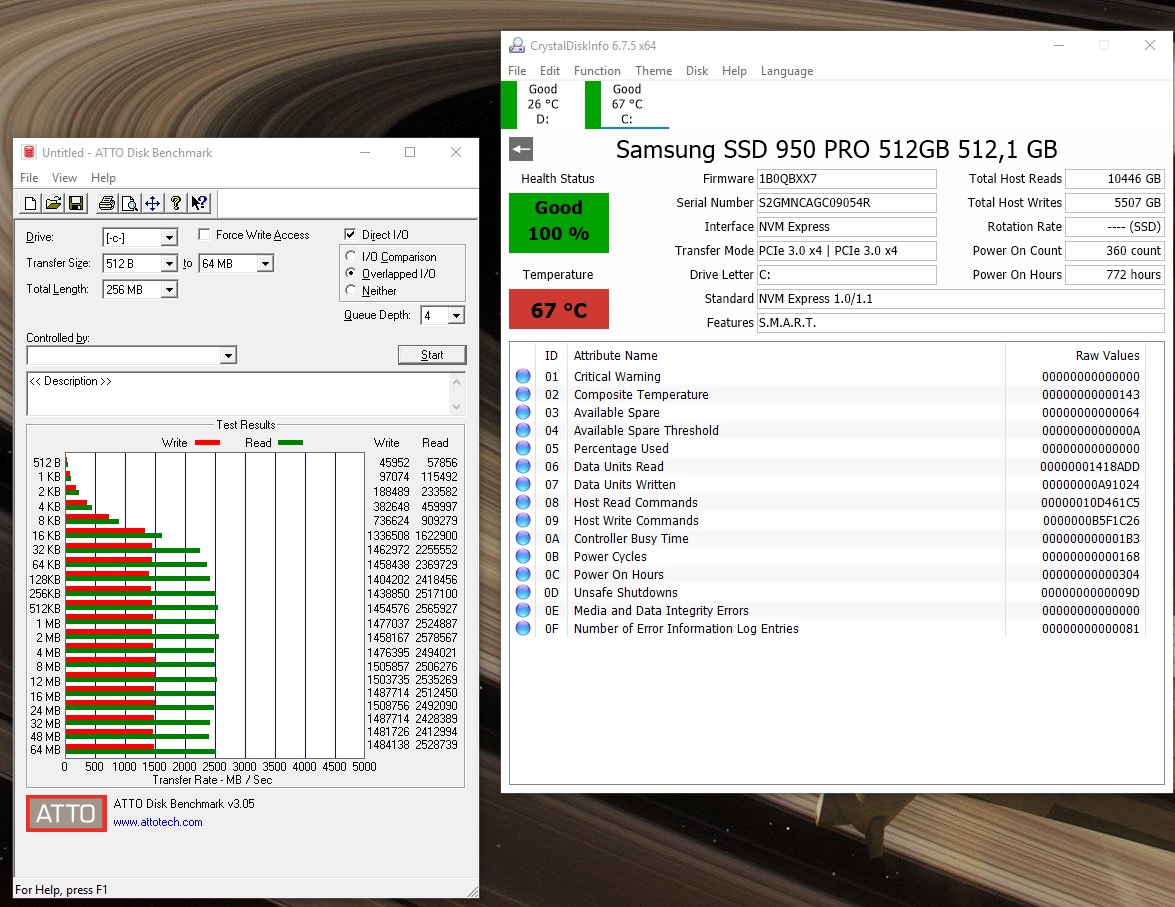1175x907 pixels.
Task: Click the status orb for Critical Warning
Action: pos(523,376)
